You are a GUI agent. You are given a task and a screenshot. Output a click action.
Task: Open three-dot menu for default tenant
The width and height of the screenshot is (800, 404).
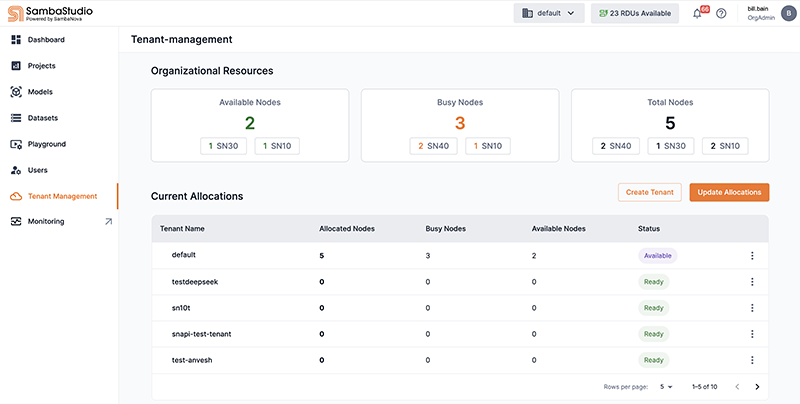click(x=751, y=256)
